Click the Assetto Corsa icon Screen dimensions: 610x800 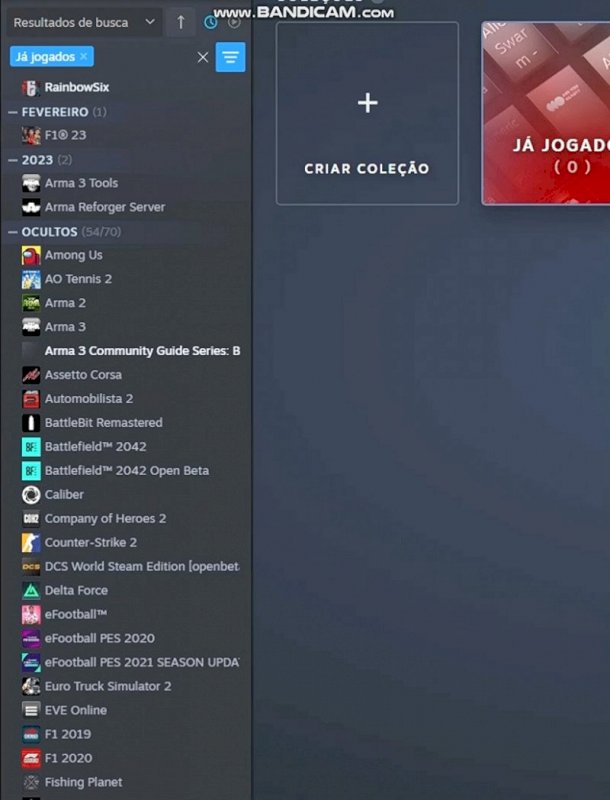click(x=31, y=374)
